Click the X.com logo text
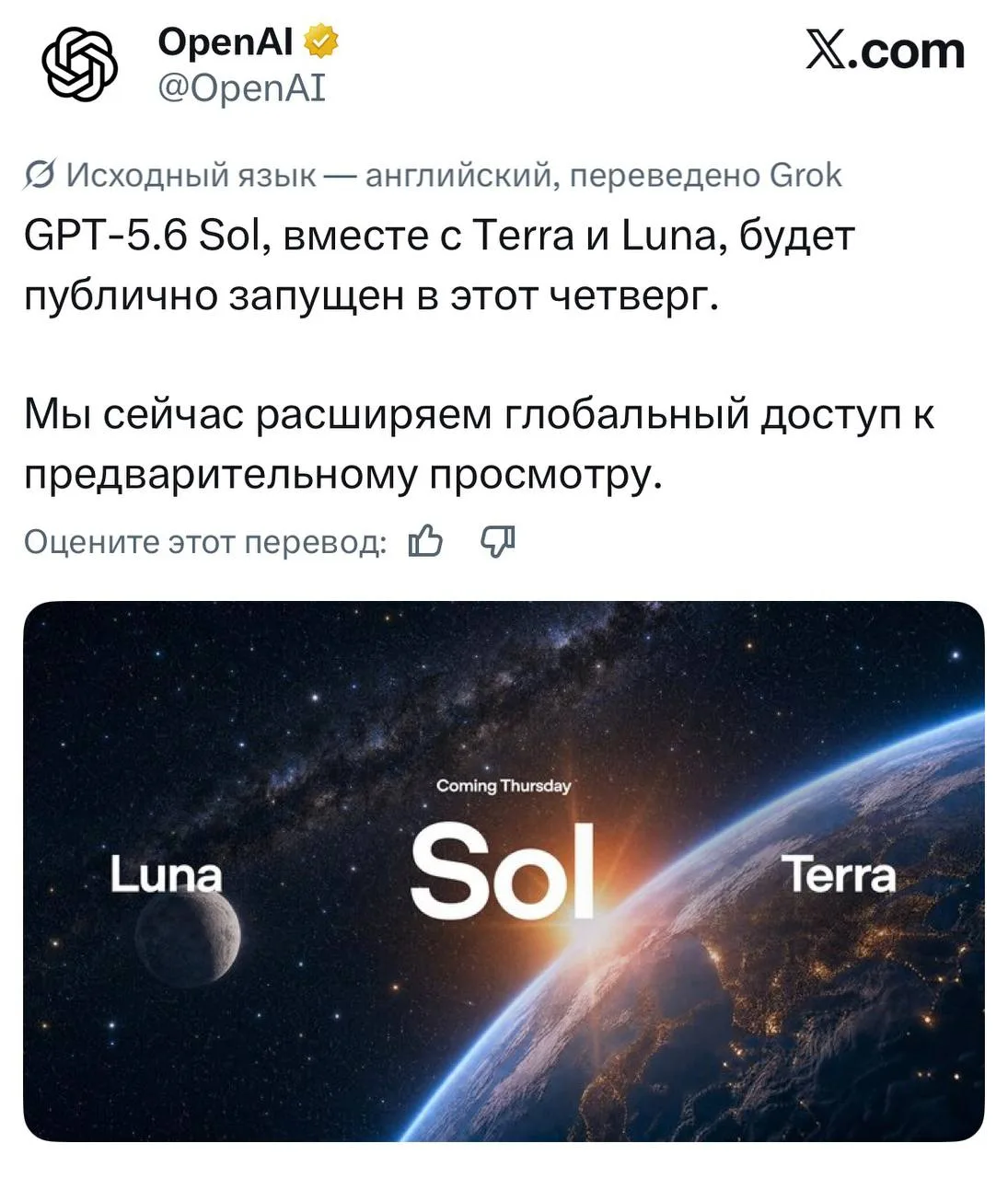Viewport: 1008px width, 1178px height. coord(885,51)
